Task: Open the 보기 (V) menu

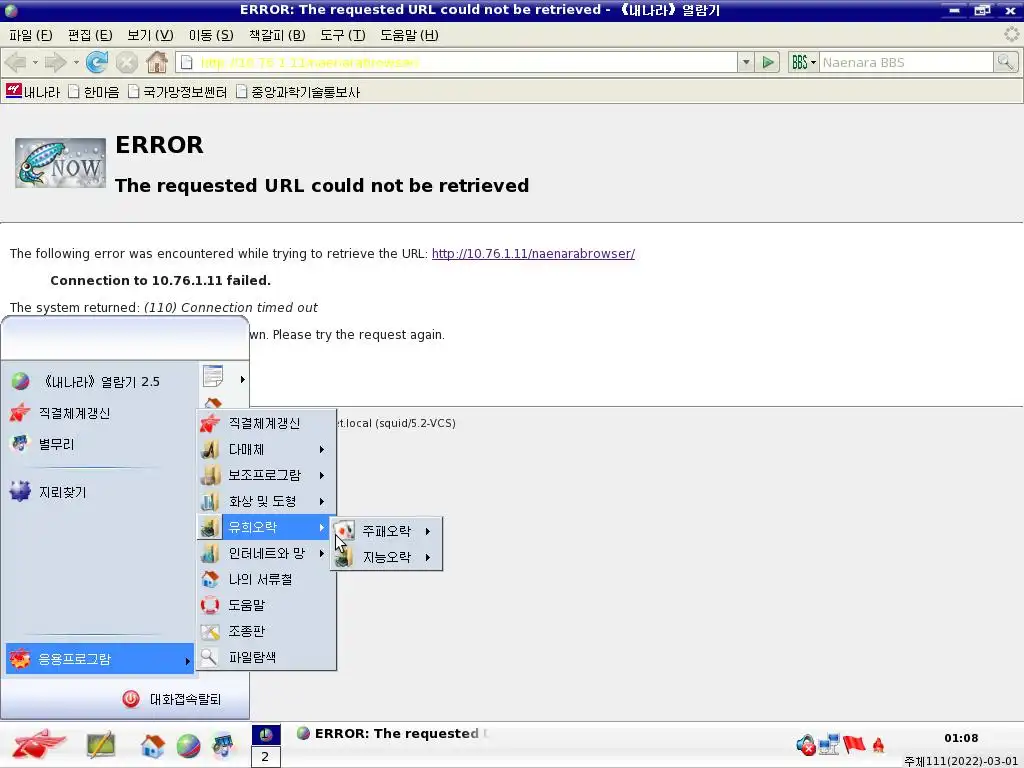Action: click(150, 35)
